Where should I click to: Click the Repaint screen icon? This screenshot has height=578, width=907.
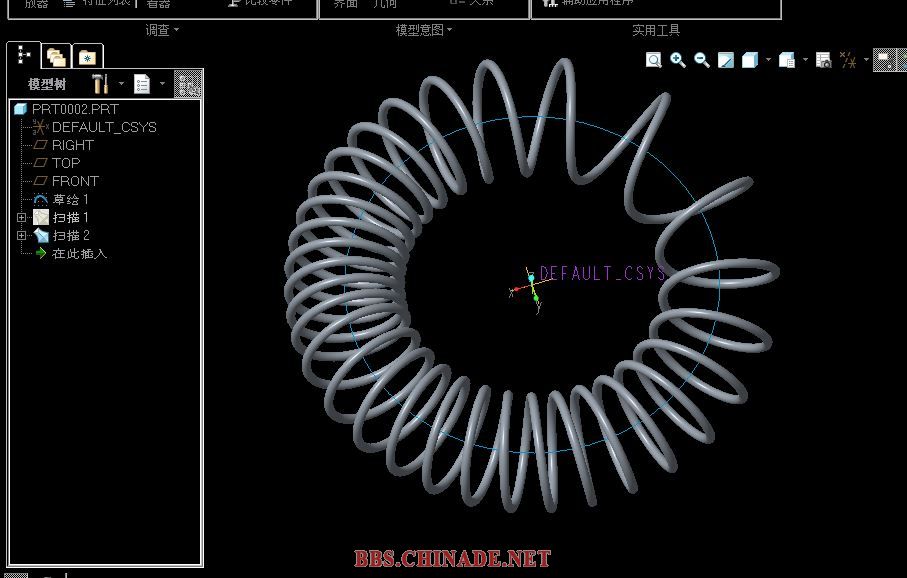tap(725, 60)
